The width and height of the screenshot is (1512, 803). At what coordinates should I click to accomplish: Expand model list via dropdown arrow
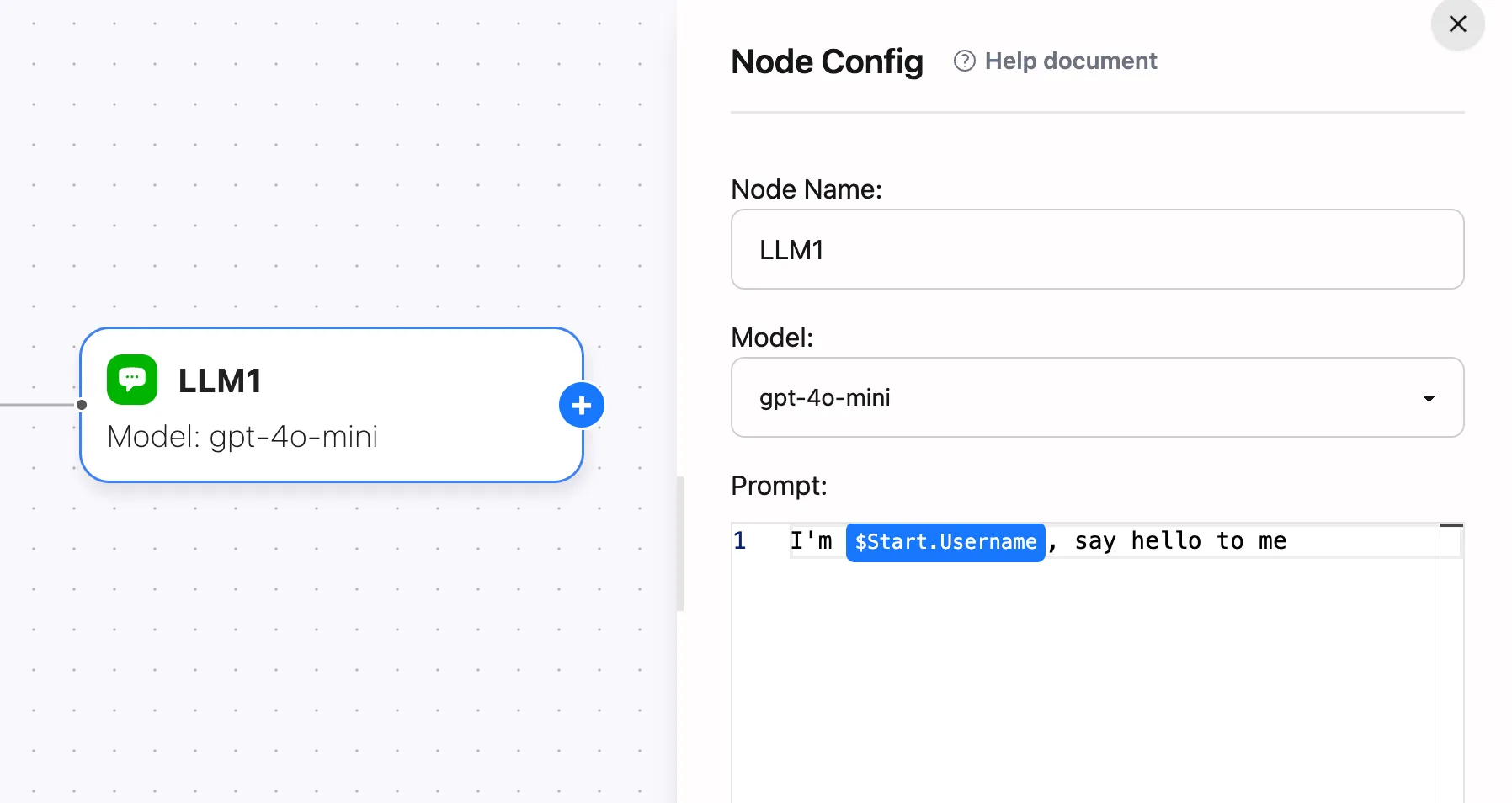click(x=1429, y=398)
